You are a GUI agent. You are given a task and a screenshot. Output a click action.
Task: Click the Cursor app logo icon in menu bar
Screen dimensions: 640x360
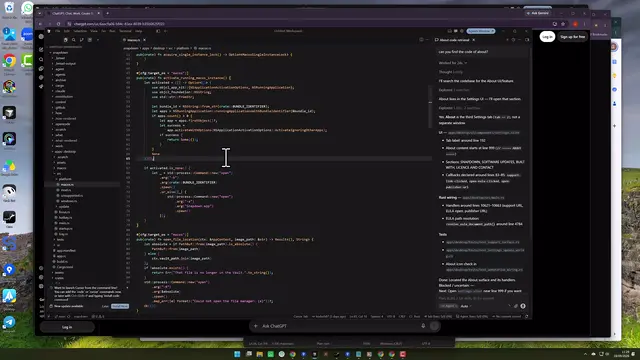click(x=49, y=31)
